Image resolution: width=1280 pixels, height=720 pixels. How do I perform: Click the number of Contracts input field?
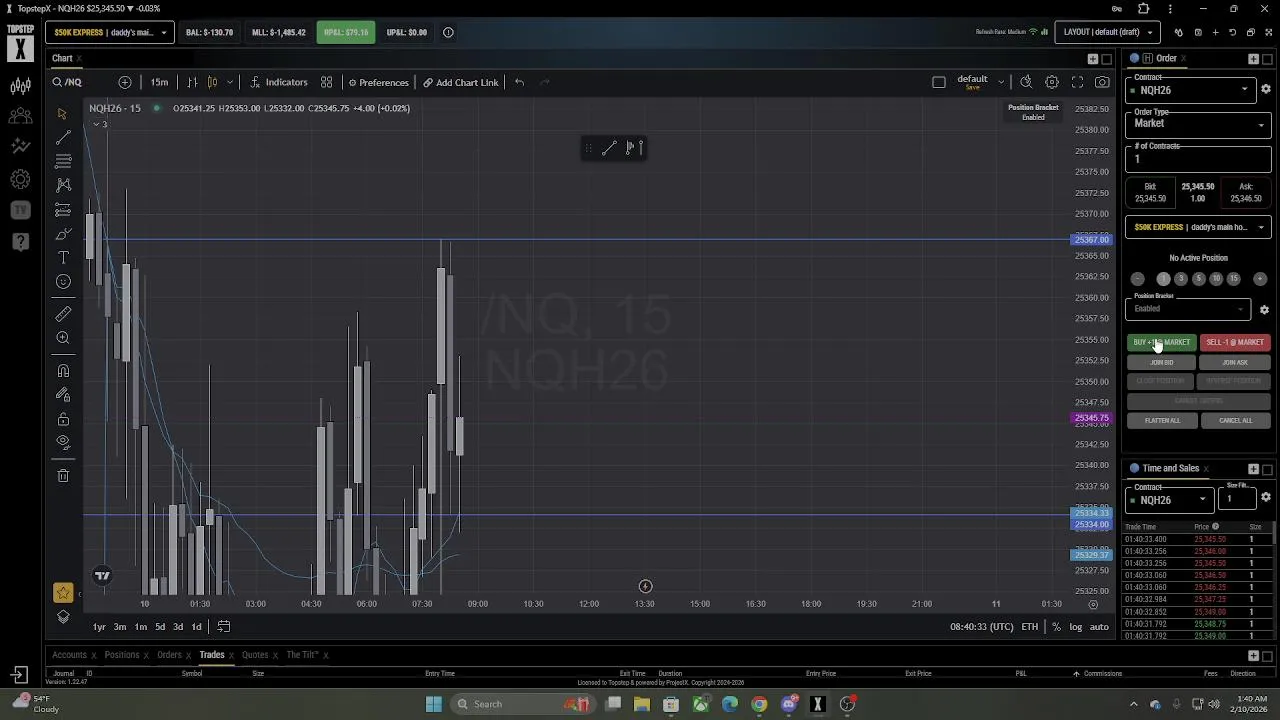(1198, 159)
